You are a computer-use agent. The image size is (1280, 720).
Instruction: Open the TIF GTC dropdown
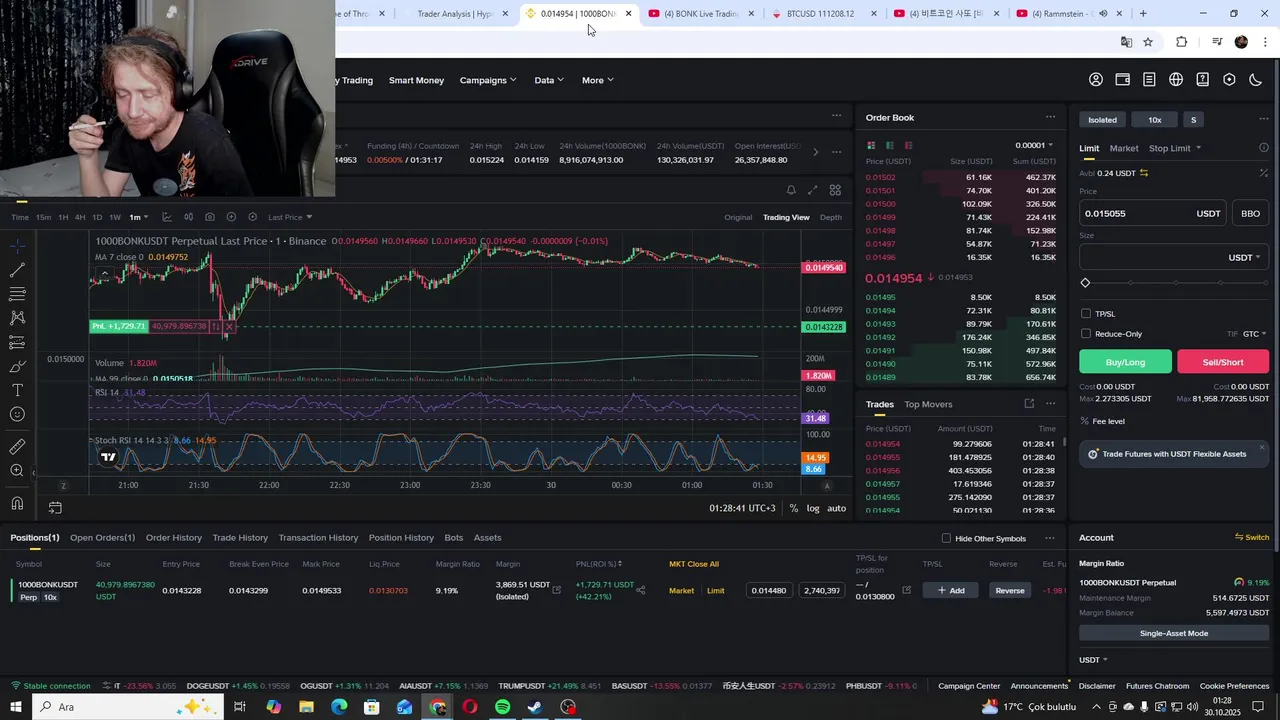coord(1255,334)
